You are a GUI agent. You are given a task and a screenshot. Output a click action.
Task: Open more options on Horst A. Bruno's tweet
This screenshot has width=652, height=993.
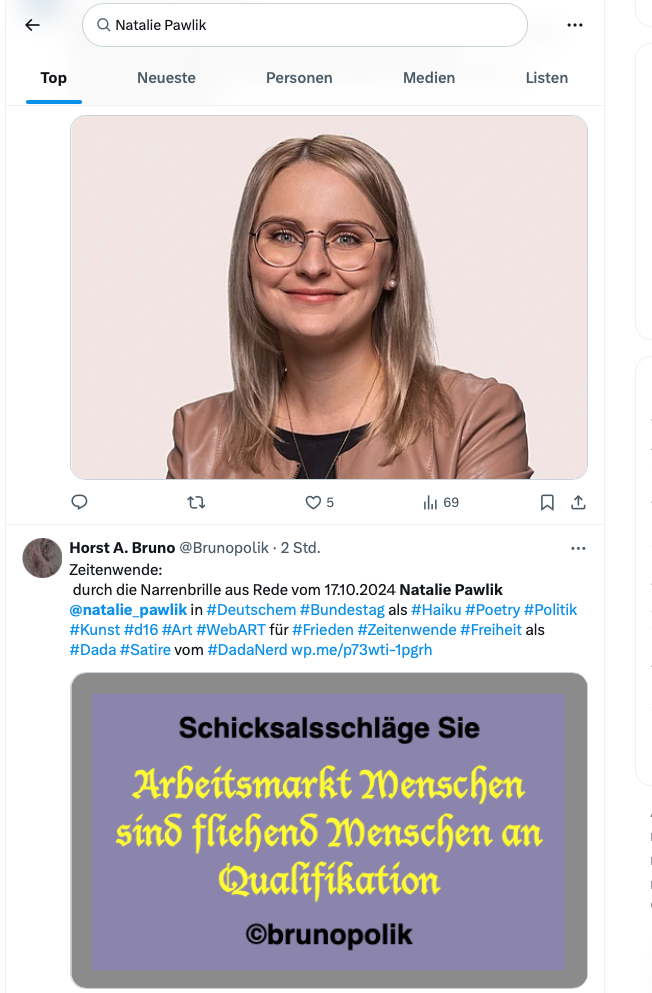coord(578,548)
